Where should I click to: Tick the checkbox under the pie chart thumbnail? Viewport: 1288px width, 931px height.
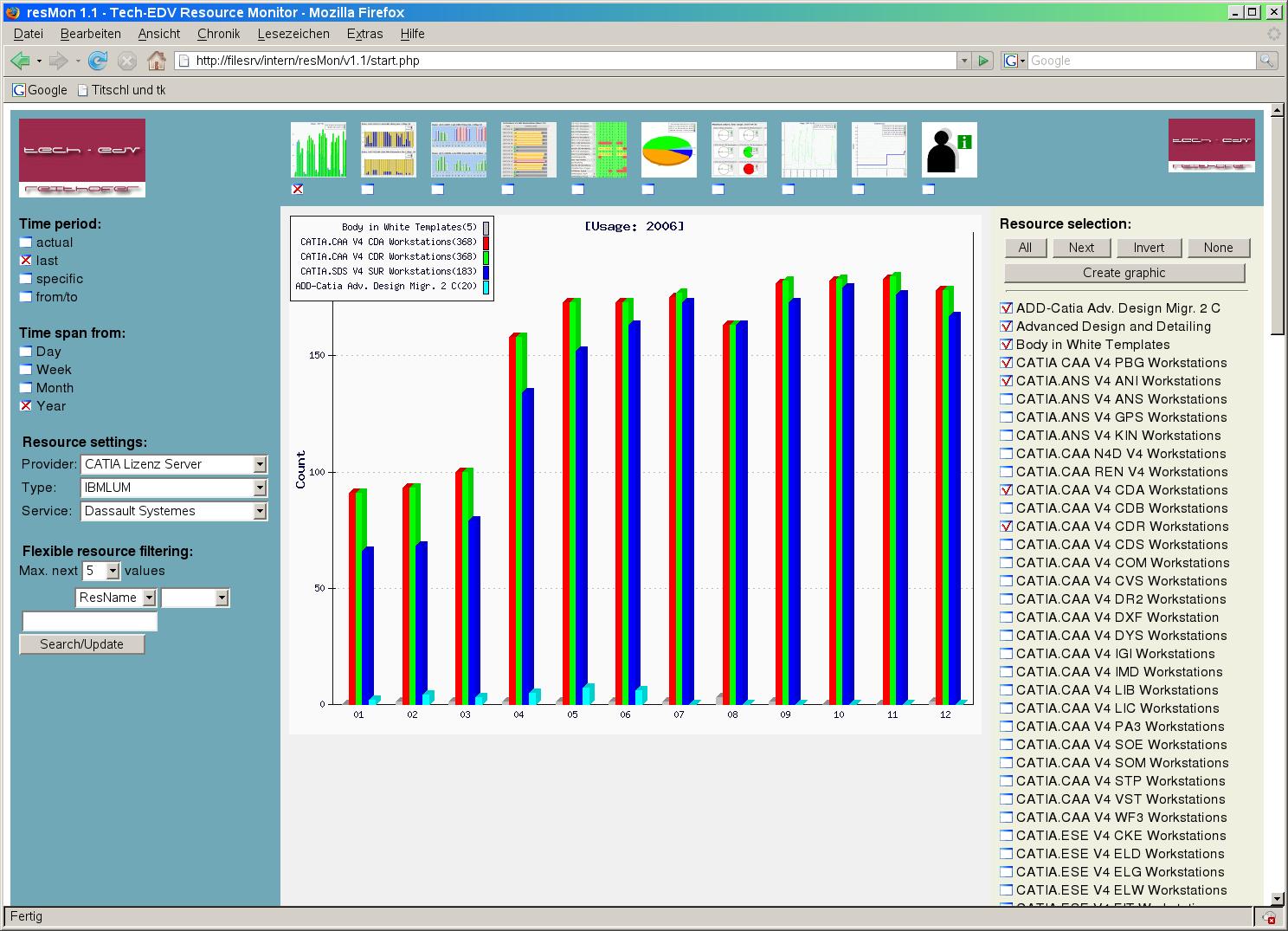648,189
